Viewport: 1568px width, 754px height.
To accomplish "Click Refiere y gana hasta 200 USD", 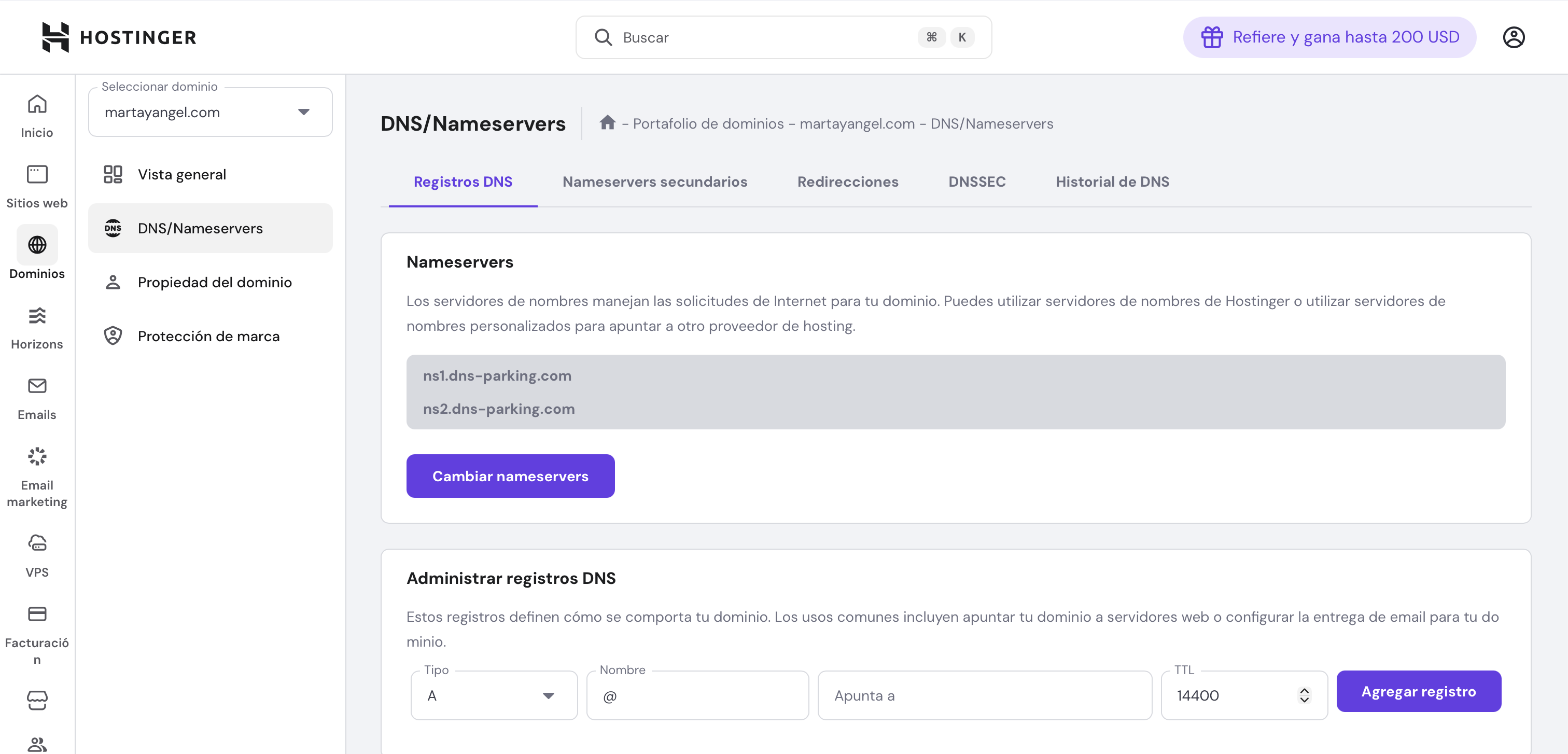I will pos(1329,37).
